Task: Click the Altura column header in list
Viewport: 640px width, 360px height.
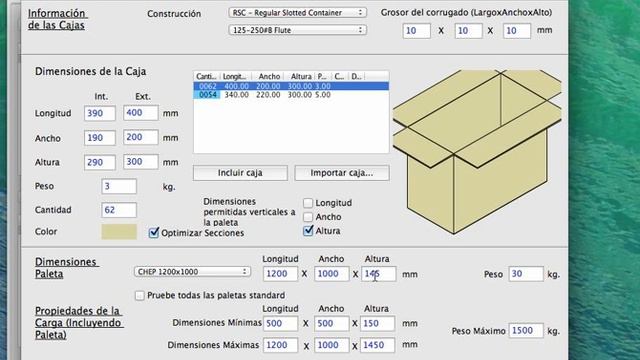Action: pyautogui.click(x=300, y=76)
